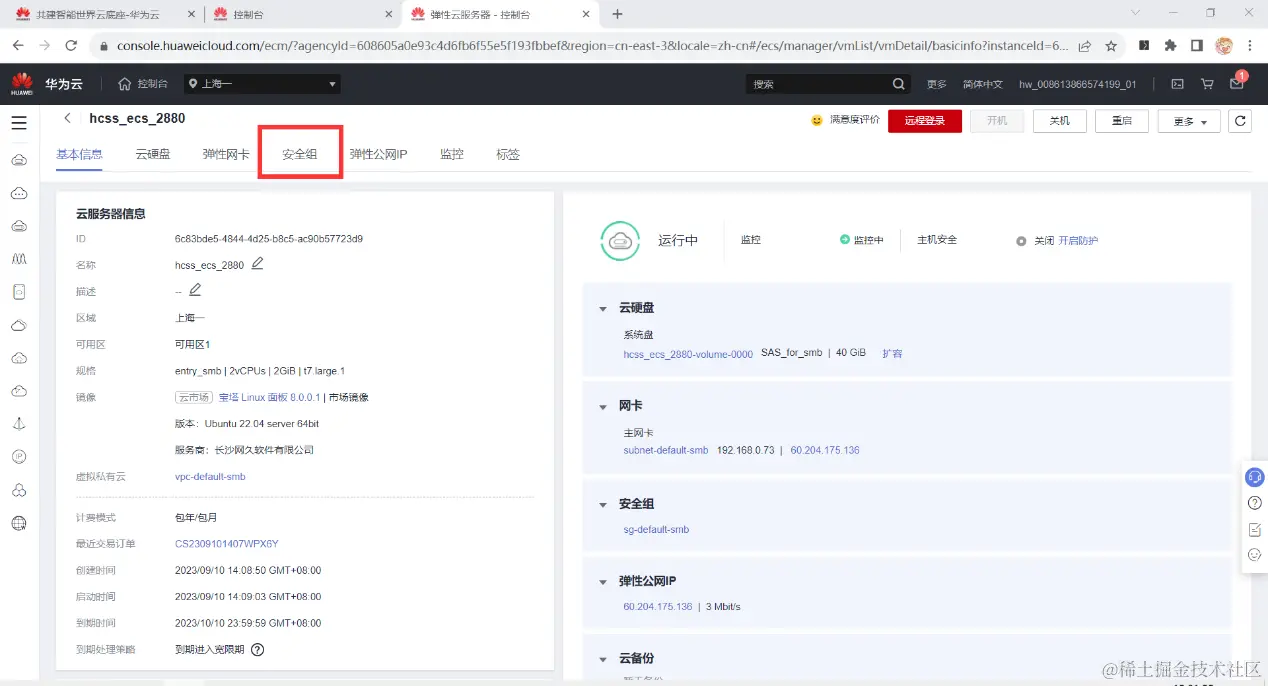Switch to 弹性公网IP tab

coord(378,154)
